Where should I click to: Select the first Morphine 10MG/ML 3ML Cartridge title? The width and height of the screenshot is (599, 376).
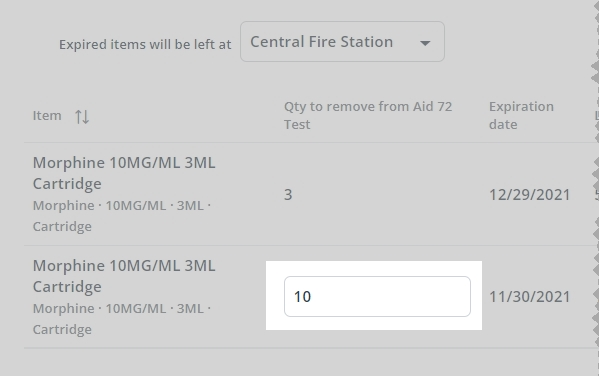[124, 173]
